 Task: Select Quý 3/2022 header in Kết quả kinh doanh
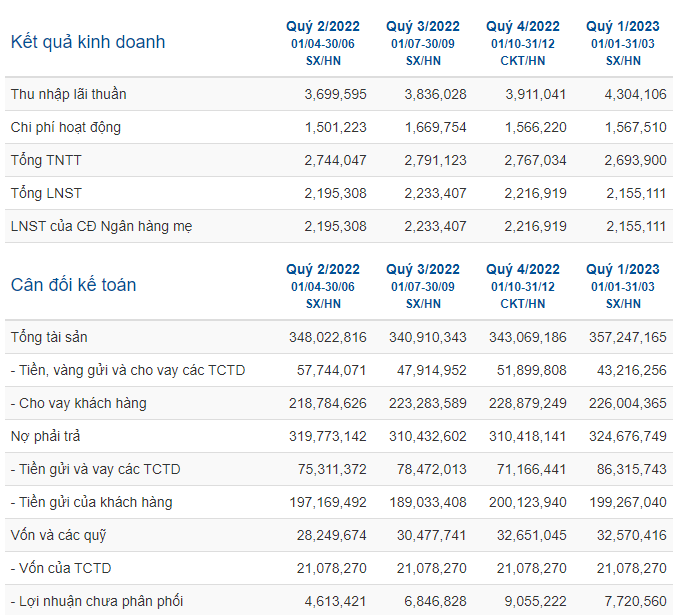(x=423, y=26)
